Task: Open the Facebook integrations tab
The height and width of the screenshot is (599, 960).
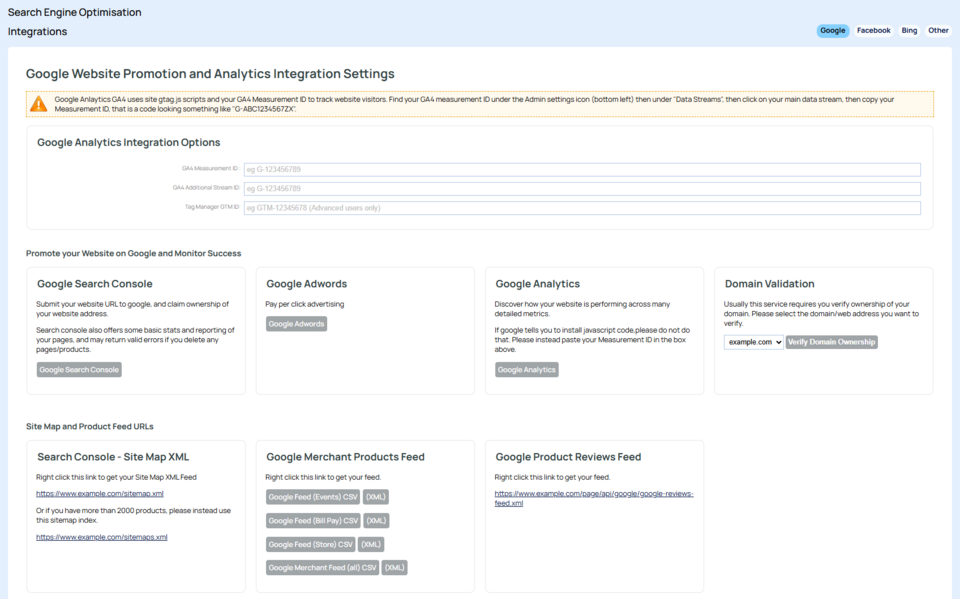Action: tap(874, 31)
